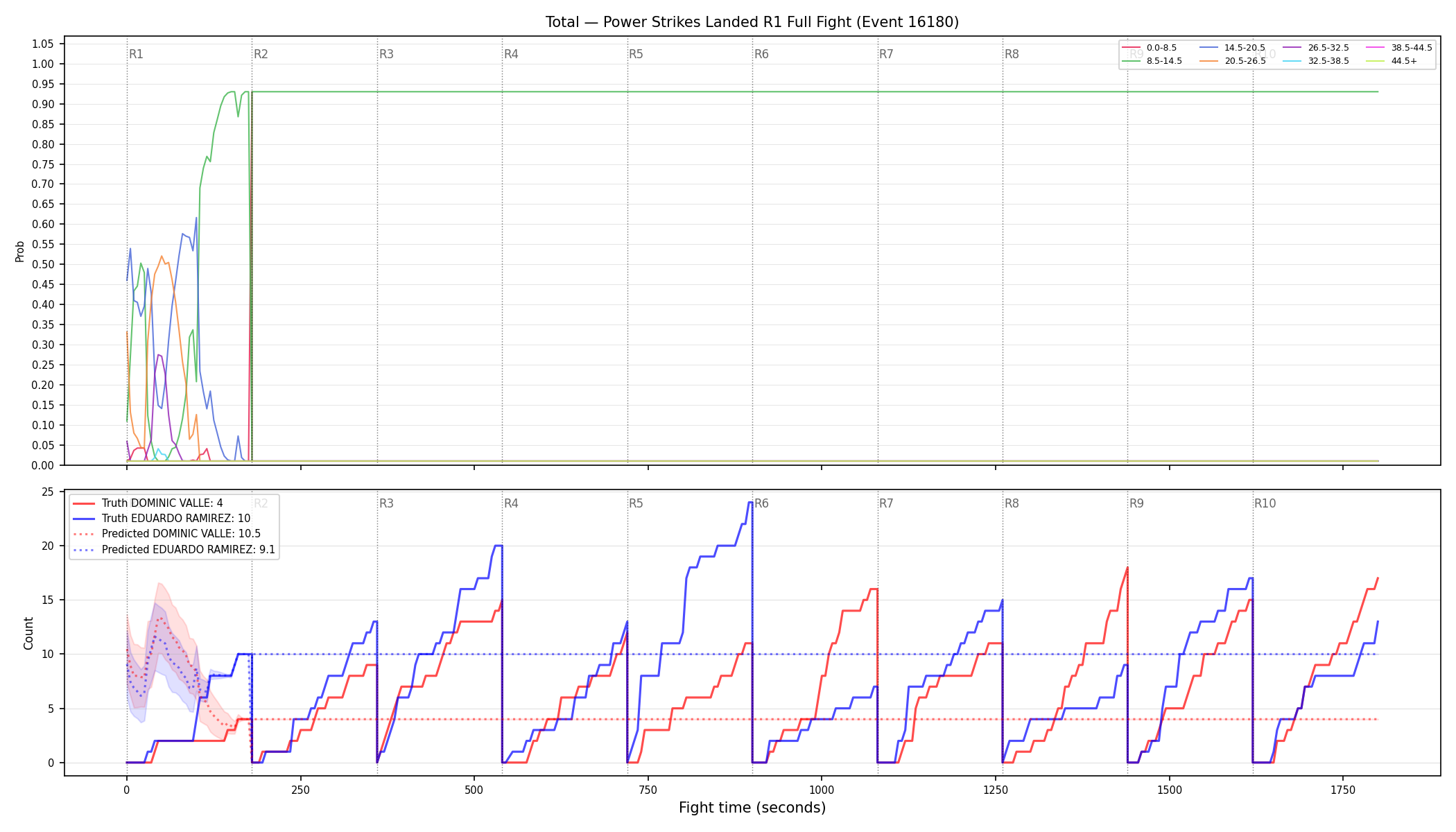Click the 0.50 tick on the Prob axis
Viewport: 1456px width, 832px height.
click(43, 264)
